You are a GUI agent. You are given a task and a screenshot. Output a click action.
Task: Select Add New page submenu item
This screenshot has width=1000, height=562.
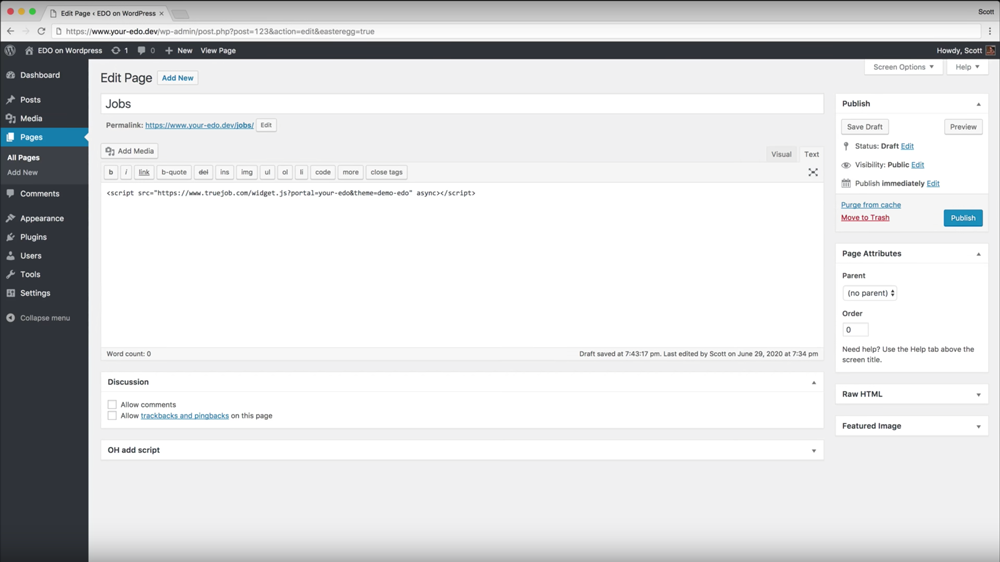(22, 172)
